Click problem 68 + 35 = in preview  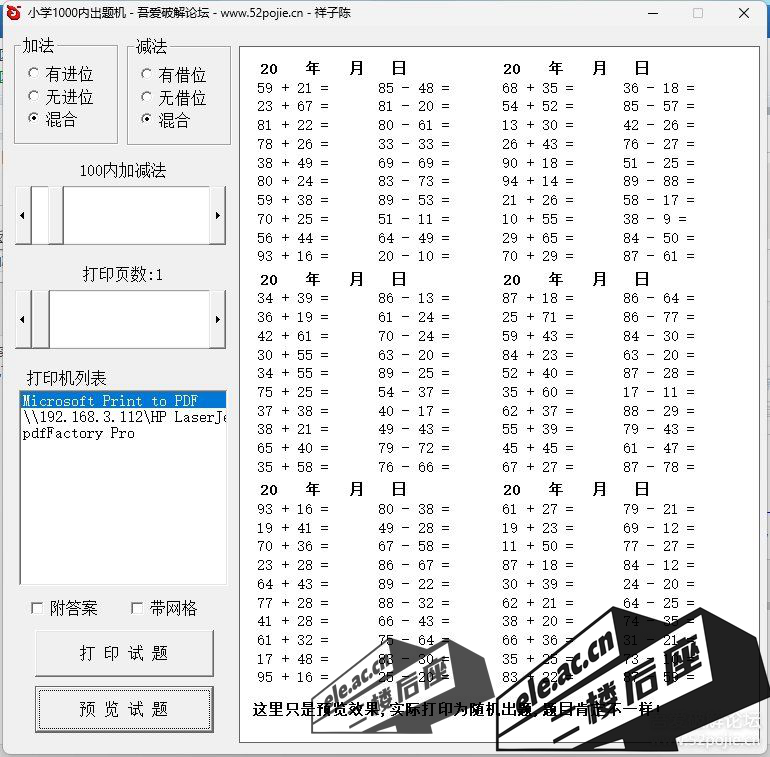pos(538,88)
